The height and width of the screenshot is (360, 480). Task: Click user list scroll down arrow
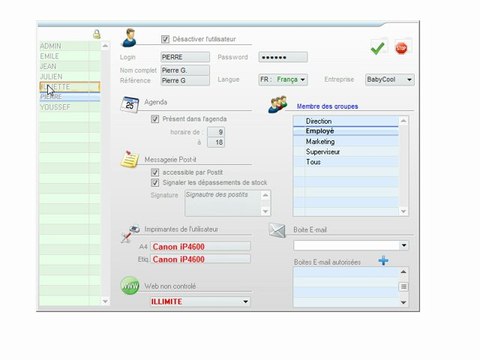click(x=105, y=301)
